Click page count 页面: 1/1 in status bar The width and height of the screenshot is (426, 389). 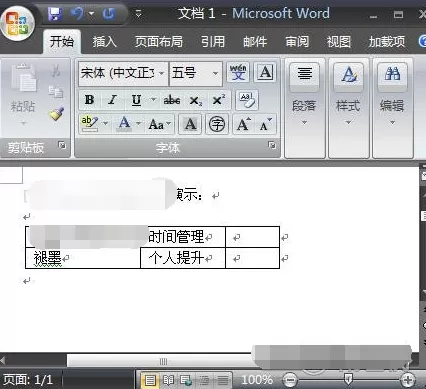click(28, 380)
